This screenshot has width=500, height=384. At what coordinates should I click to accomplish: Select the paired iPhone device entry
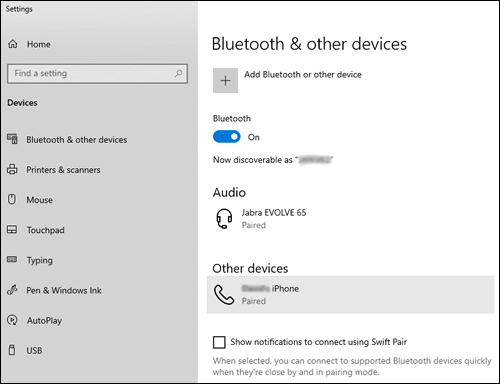pos(350,295)
